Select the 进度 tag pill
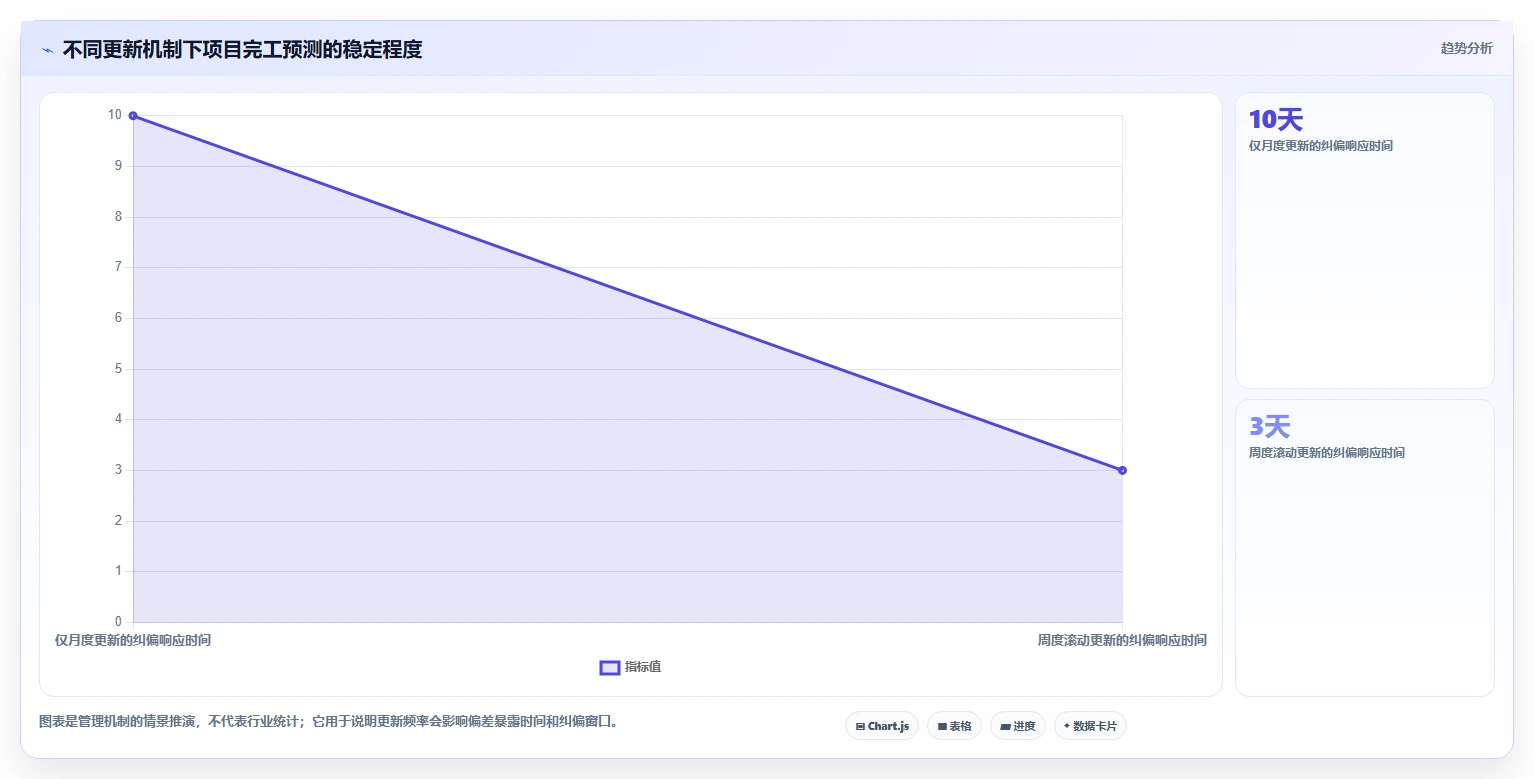This screenshot has width=1534, height=779. coord(1018,726)
